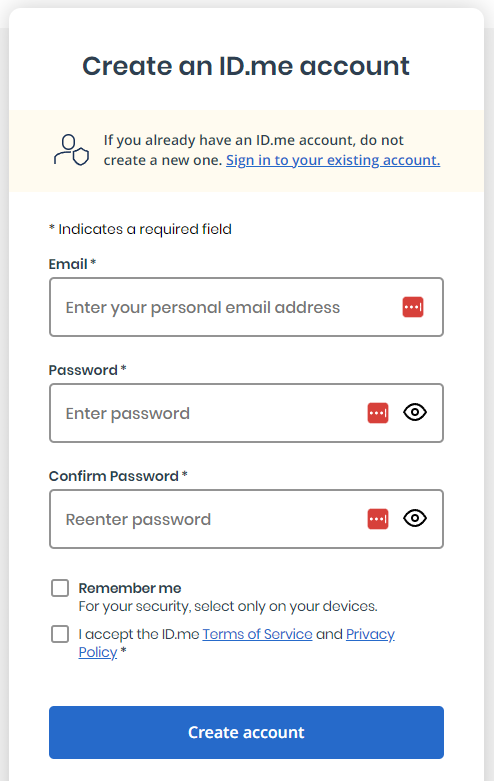
Task: Click the password manager icon in Email field
Action: tap(413, 307)
